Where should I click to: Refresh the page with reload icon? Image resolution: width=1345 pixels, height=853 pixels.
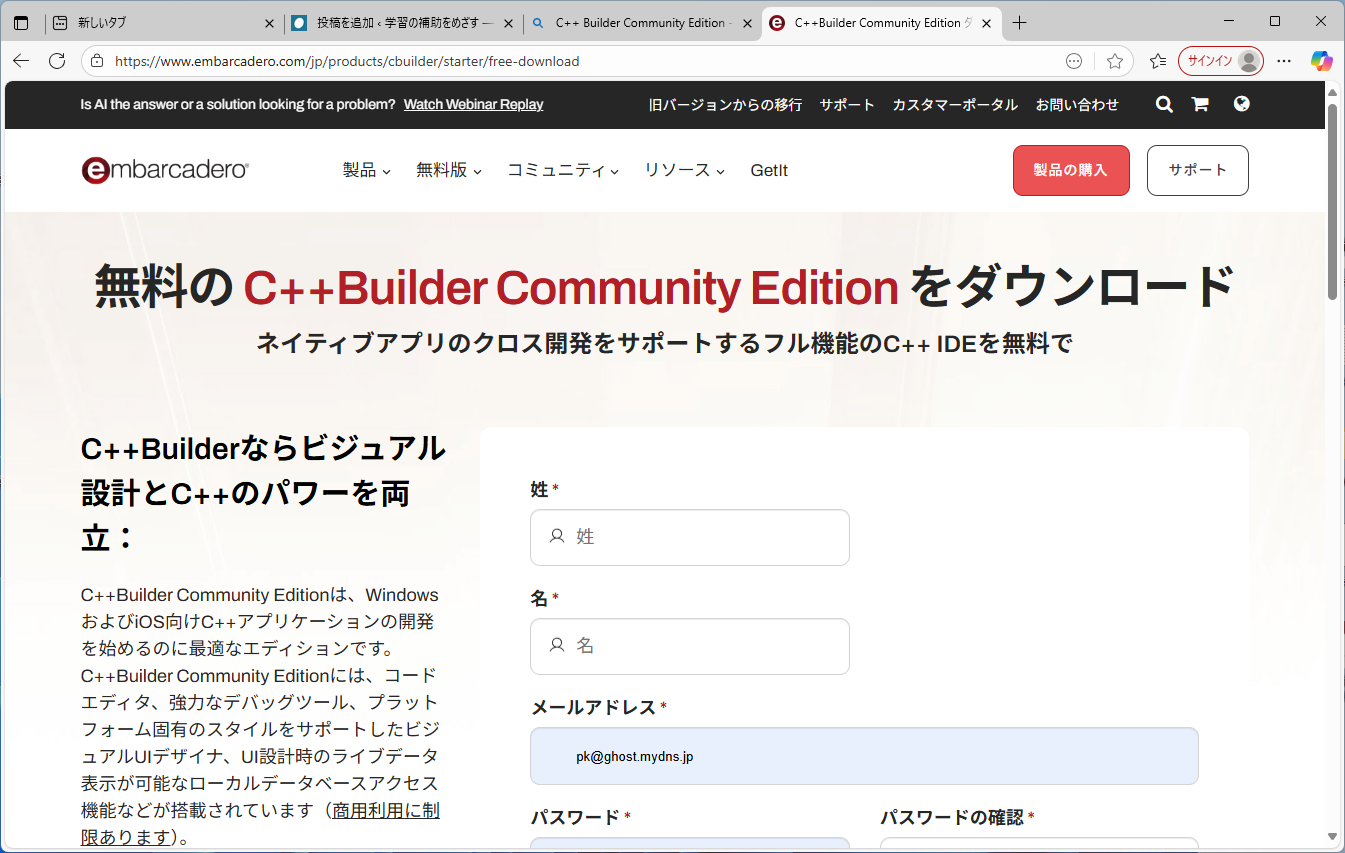pyautogui.click(x=57, y=61)
